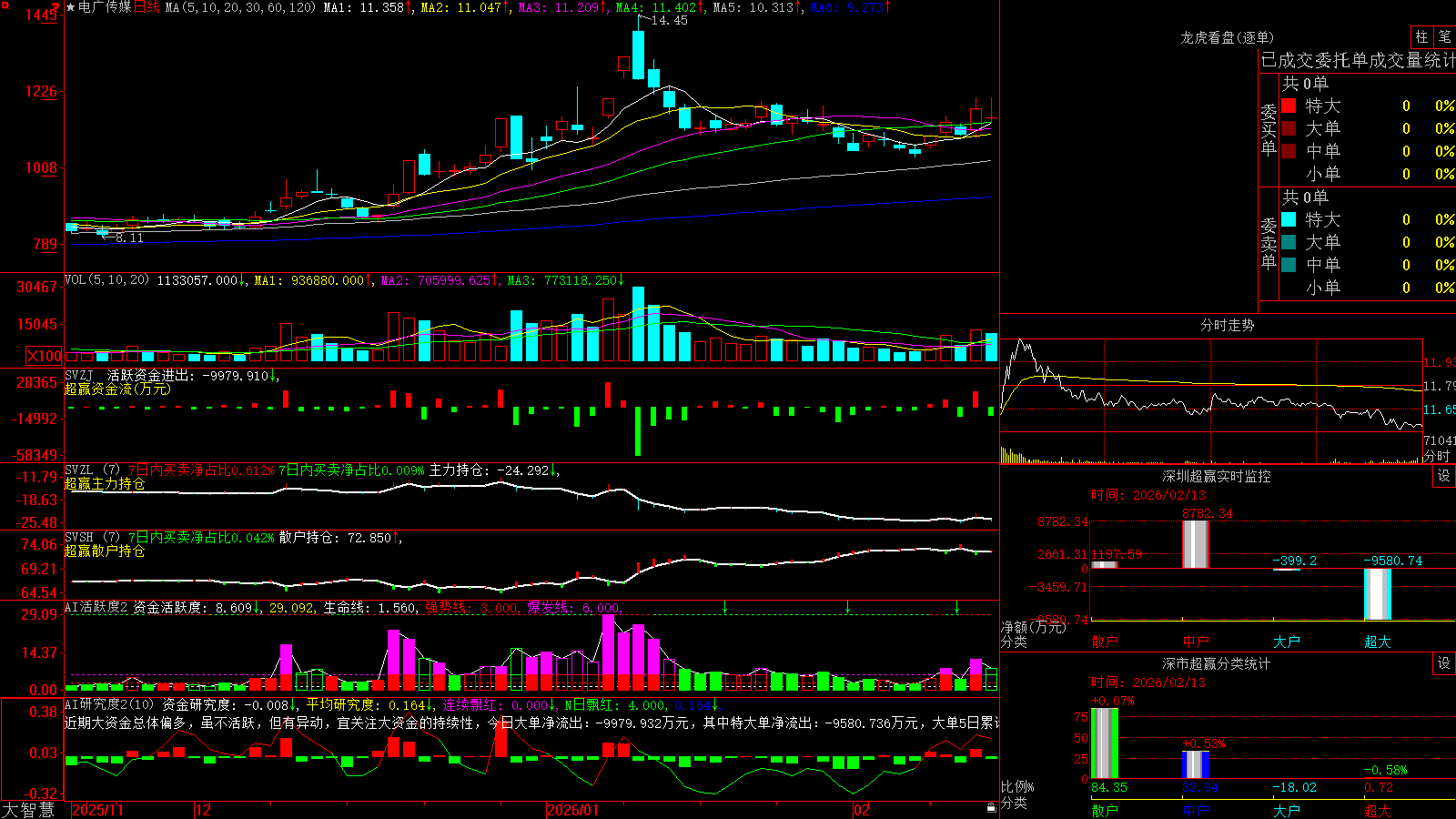Click the 8.11 low price annotation

pyautogui.click(x=129, y=238)
